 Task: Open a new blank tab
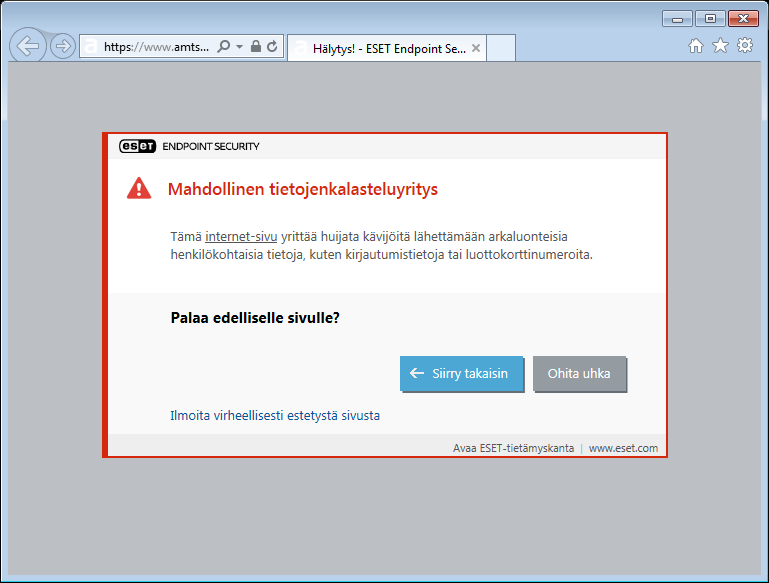501,47
